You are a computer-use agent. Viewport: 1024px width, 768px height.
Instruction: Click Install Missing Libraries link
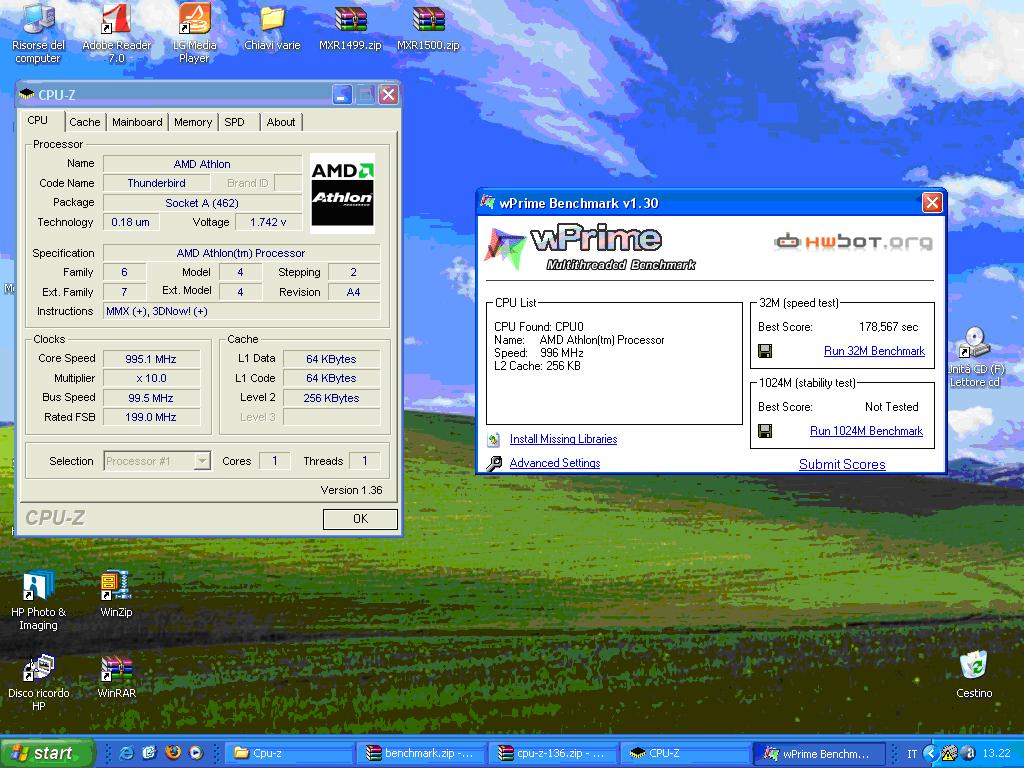click(x=564, y=440)
